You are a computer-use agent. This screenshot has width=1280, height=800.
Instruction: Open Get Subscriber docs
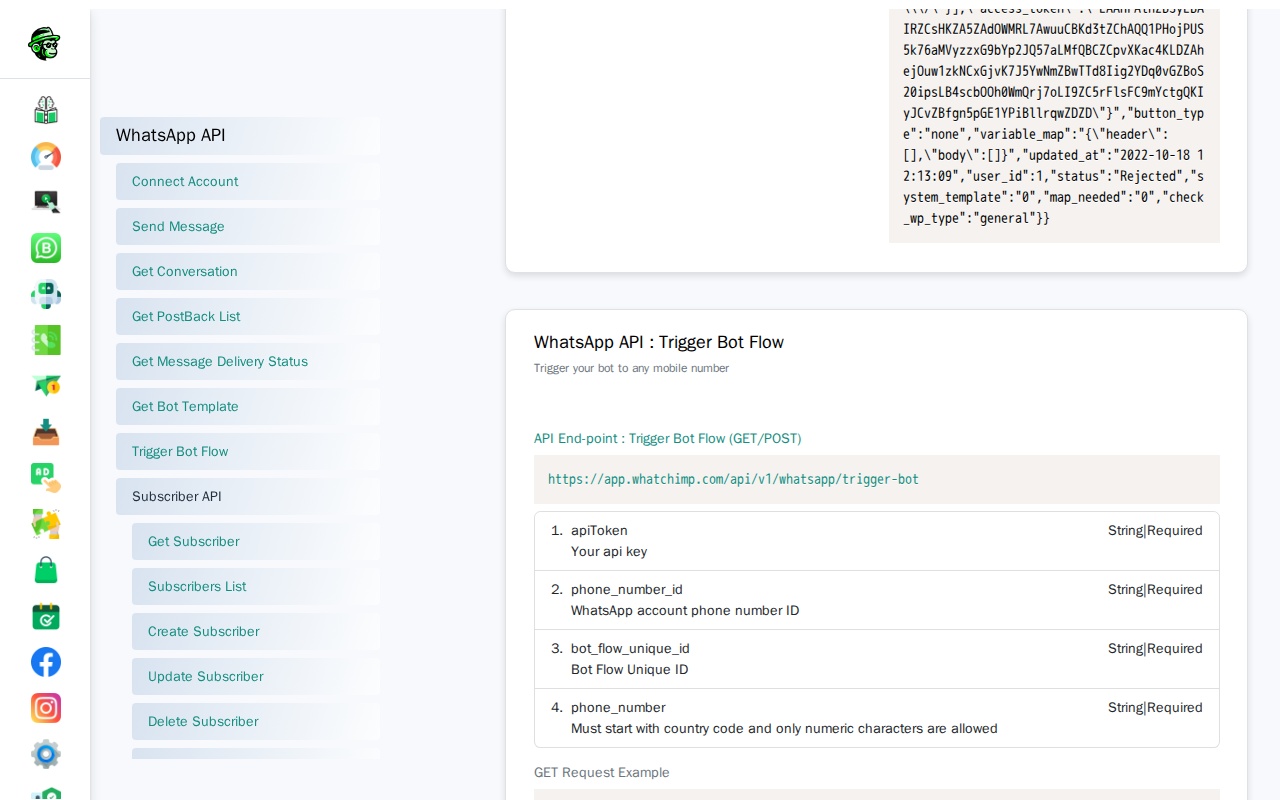256,542
